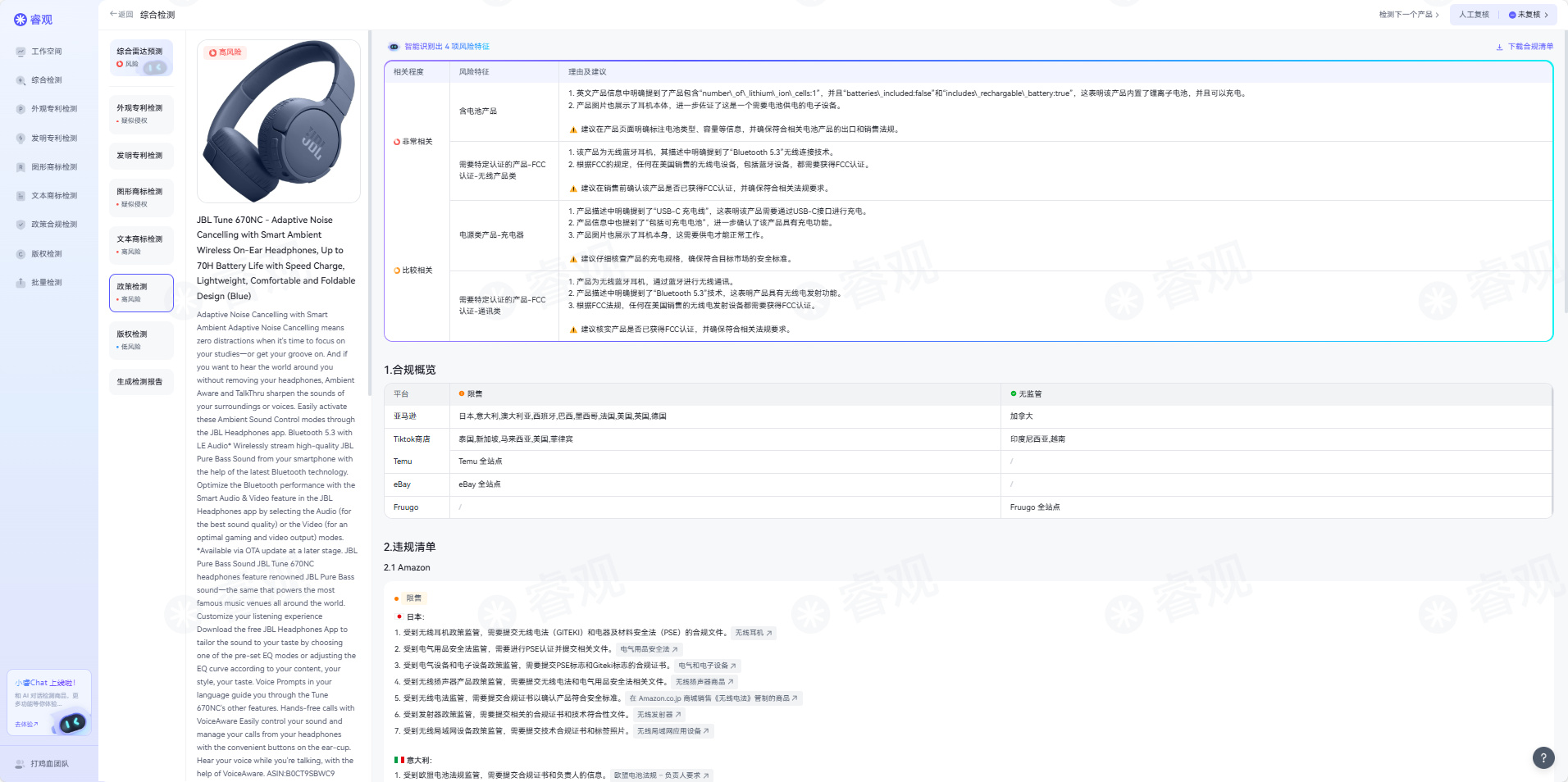Click the 生成检测报告 button
1568x782 pixels.
140,382
